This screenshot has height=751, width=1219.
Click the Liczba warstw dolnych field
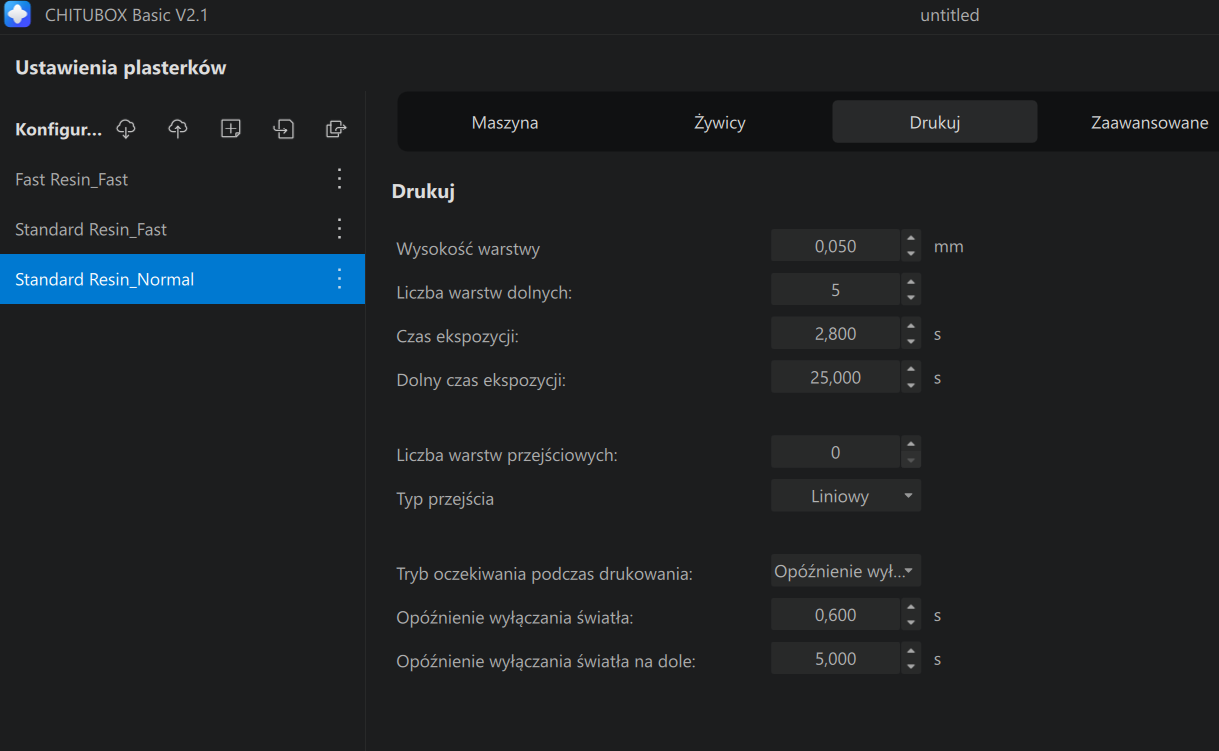tap(836, 290)
